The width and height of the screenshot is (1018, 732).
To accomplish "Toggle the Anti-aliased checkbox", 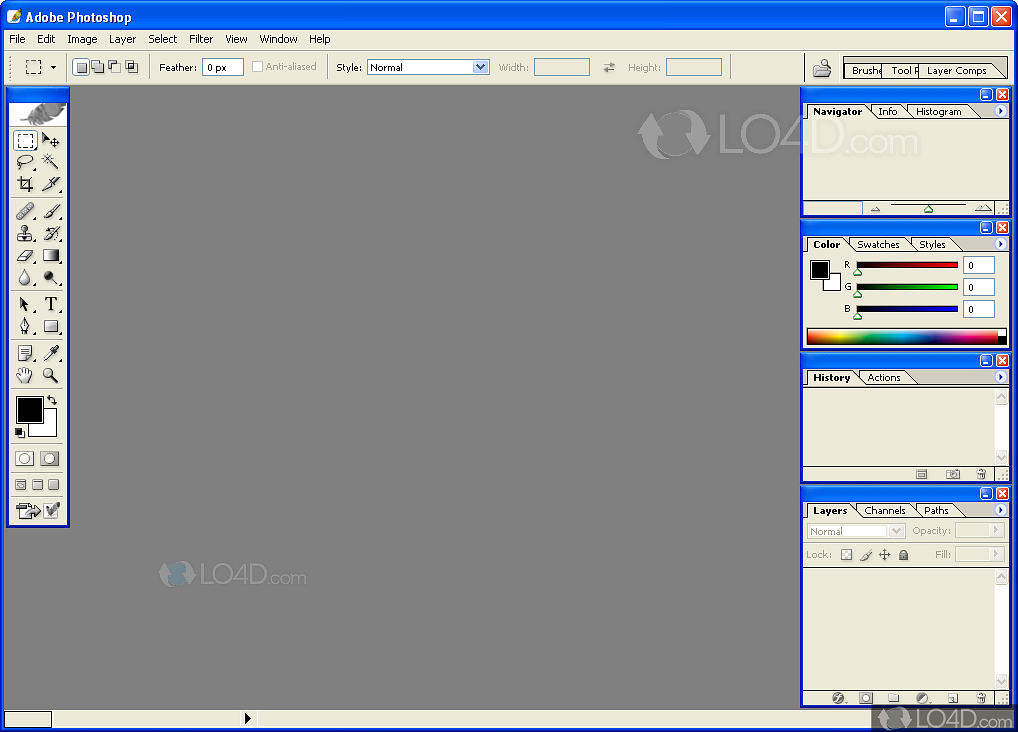I will pyautogui.click(x=258, y=67).
